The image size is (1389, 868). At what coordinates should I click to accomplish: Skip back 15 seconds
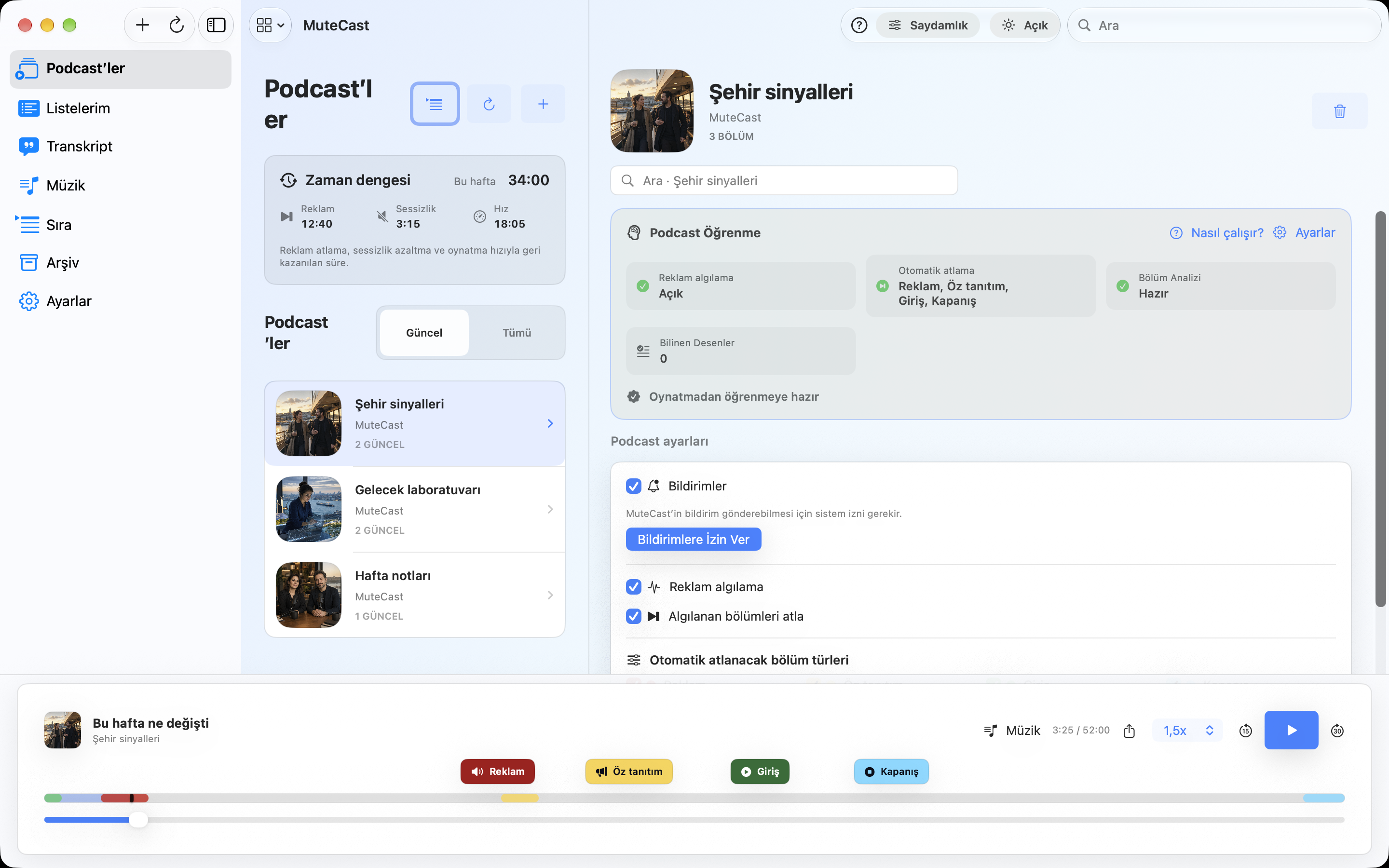pyautogui.click(x=1245, y=730)
